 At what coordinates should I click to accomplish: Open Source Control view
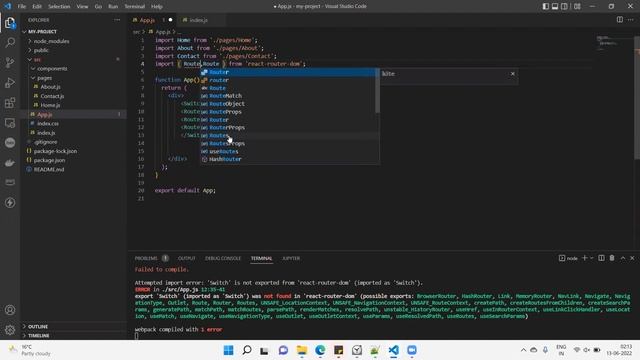pos(10,62)
